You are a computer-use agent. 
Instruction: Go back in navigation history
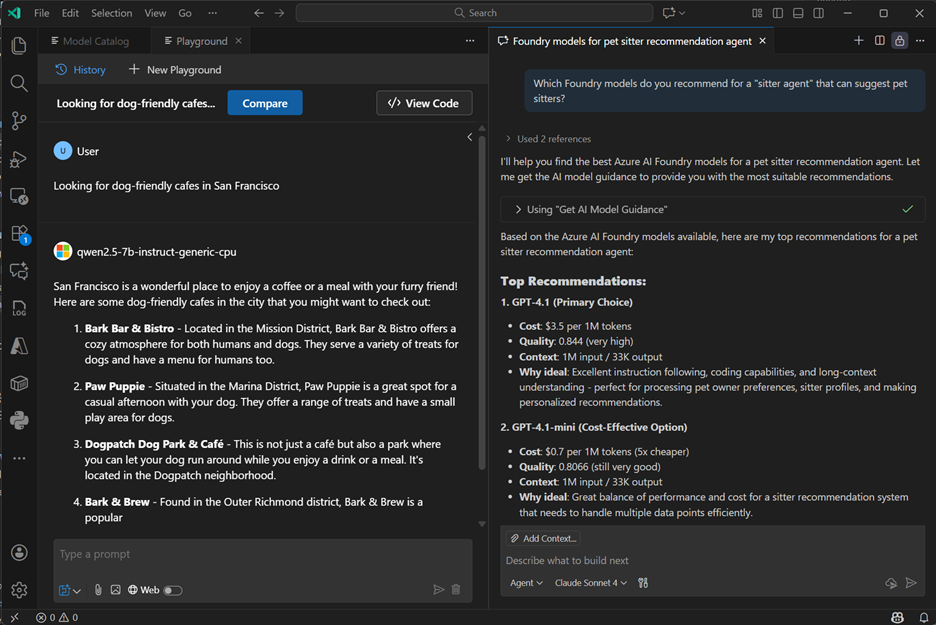coord(258,13)
